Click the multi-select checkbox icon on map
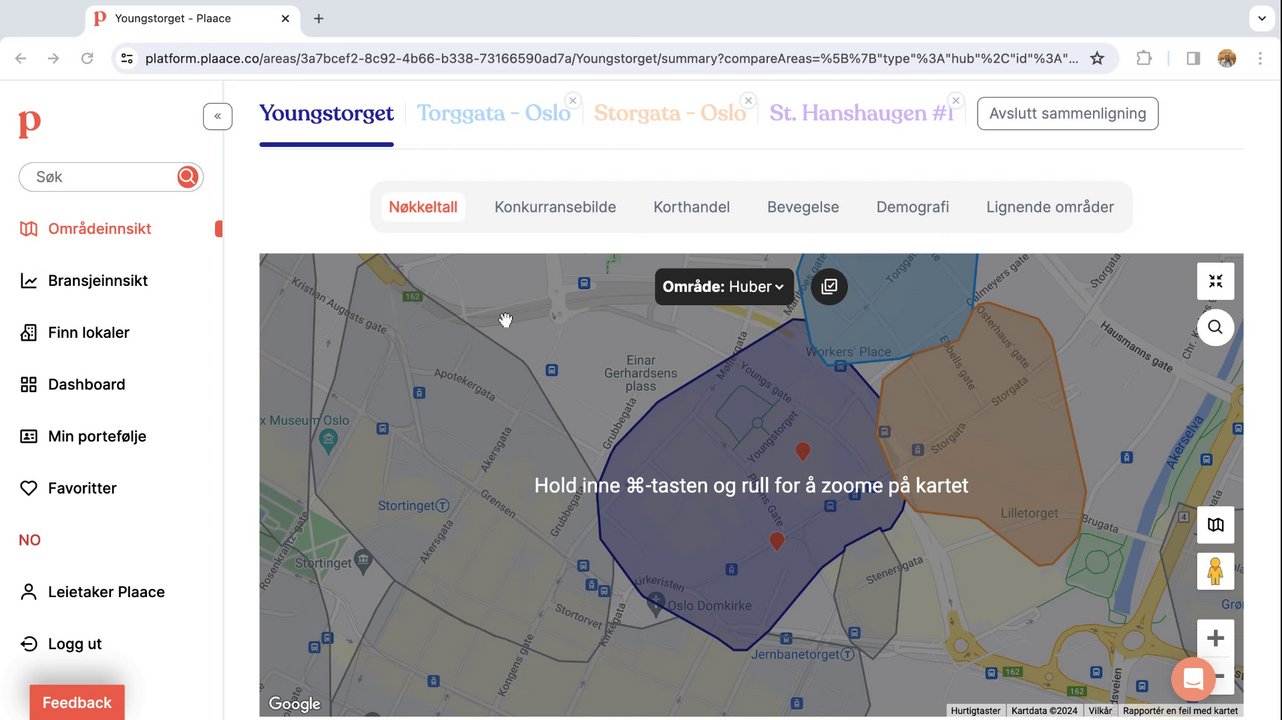The height and width of the screenshot is (720, 1282). tap(829, 287)
